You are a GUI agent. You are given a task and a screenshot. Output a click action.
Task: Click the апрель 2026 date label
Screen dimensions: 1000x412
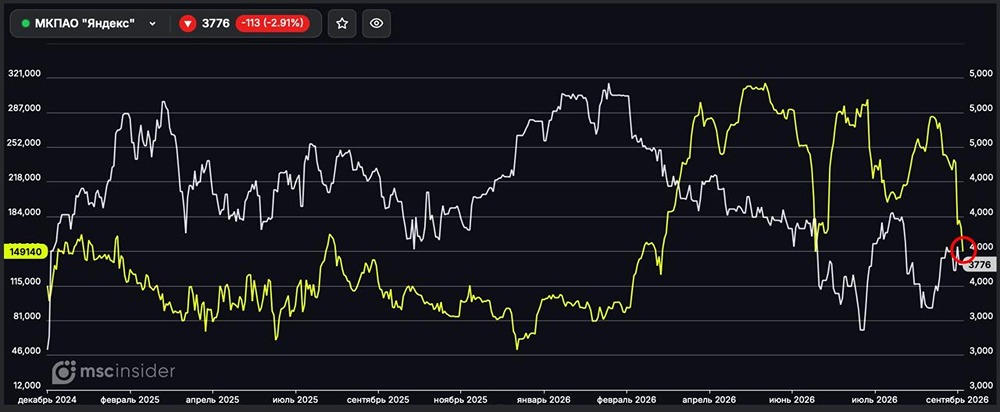(709, 400)
